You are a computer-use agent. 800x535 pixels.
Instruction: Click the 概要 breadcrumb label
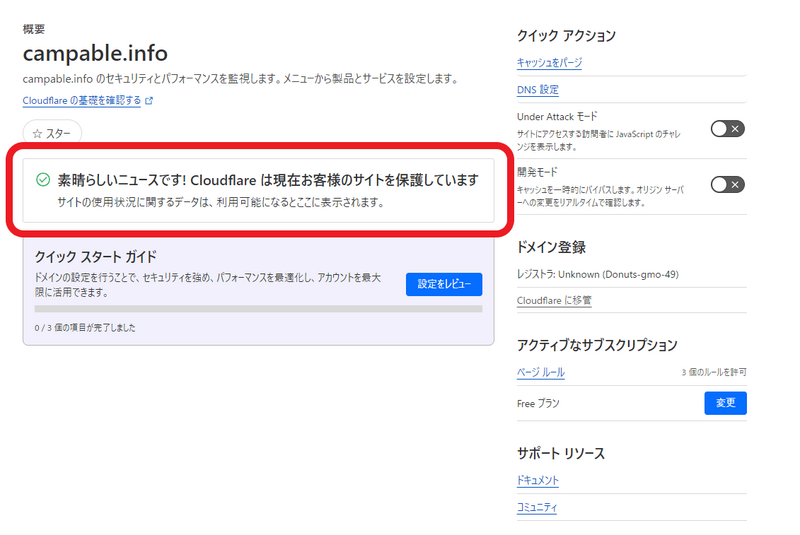(34, 29)
